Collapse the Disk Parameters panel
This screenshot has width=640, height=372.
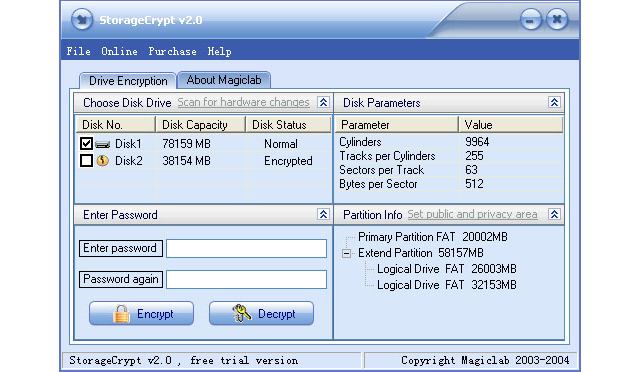click(554, 102)
